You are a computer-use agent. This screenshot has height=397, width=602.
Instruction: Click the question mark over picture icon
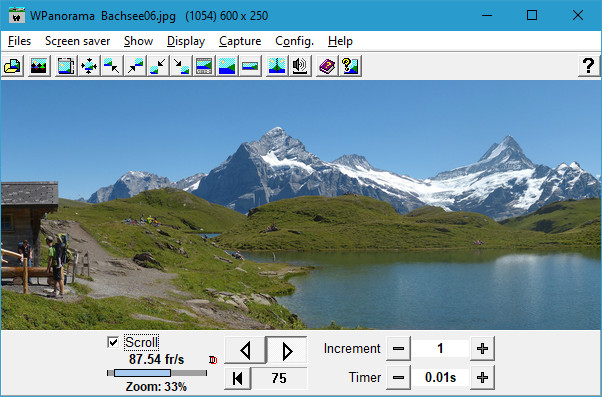350,66
